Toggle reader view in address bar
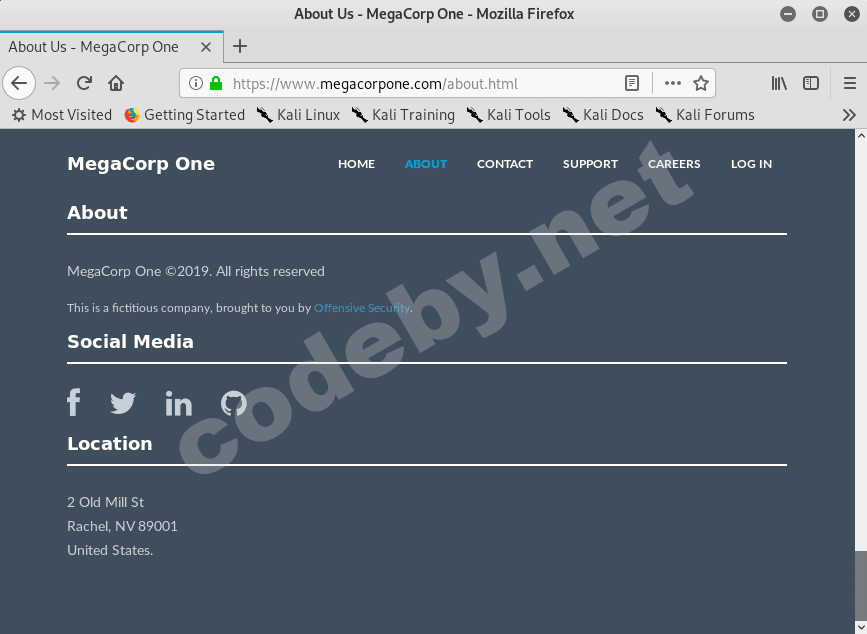The height and width of the screenshot is (634, 867). [631, 83]
